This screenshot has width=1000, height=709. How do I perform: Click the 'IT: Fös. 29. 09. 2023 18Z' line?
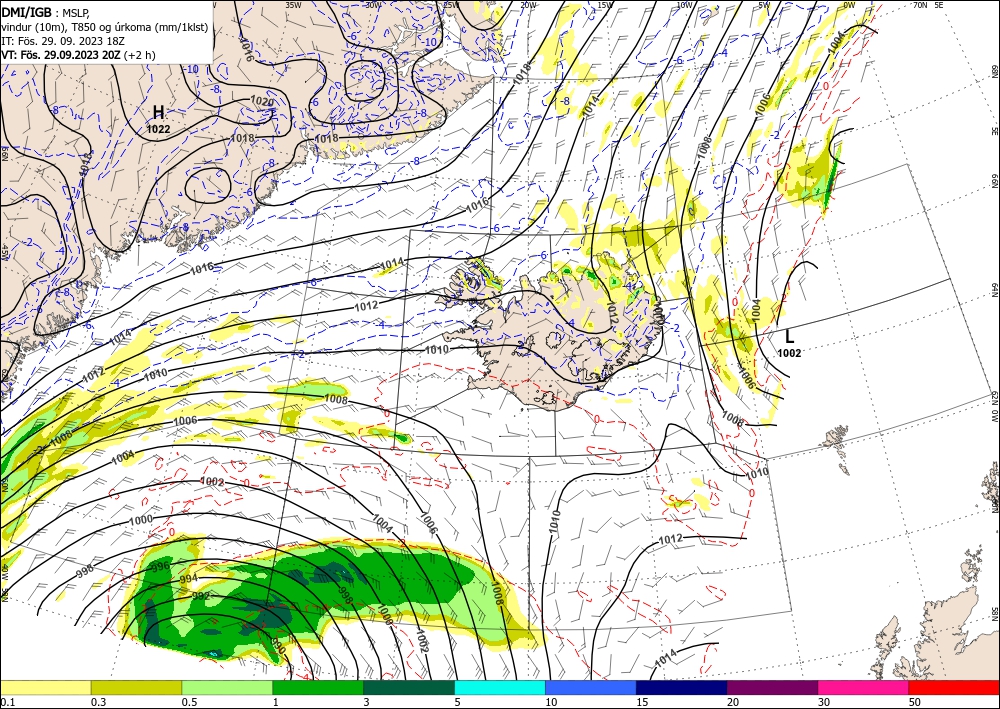click(63, 41)
